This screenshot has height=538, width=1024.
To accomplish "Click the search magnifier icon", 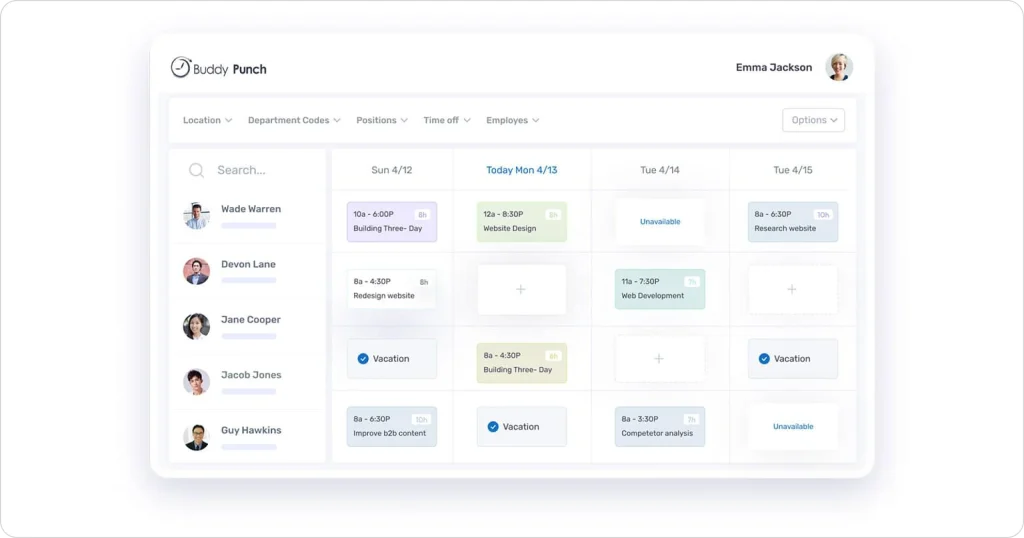I will tap(197, 171).
